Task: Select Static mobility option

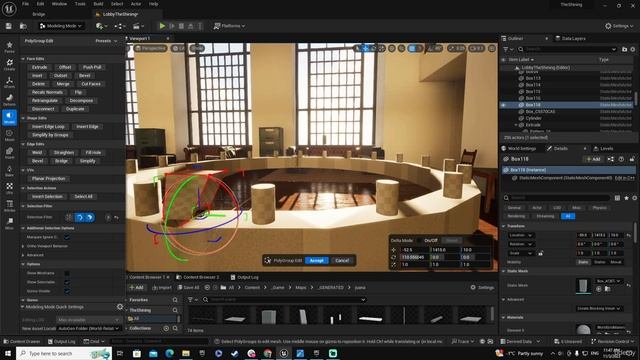Action: (583, 262)
